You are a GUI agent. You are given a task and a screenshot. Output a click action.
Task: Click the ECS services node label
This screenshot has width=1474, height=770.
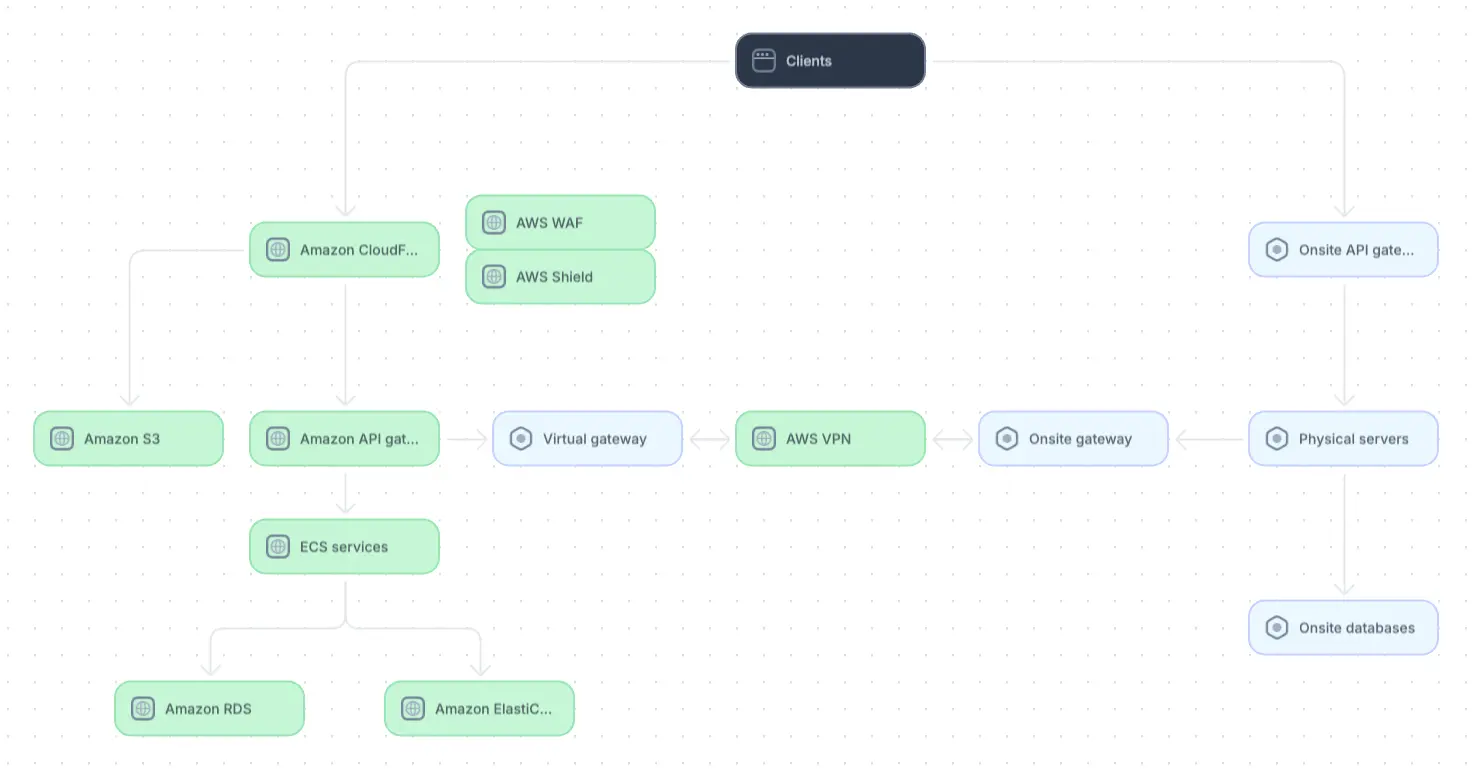344,547
